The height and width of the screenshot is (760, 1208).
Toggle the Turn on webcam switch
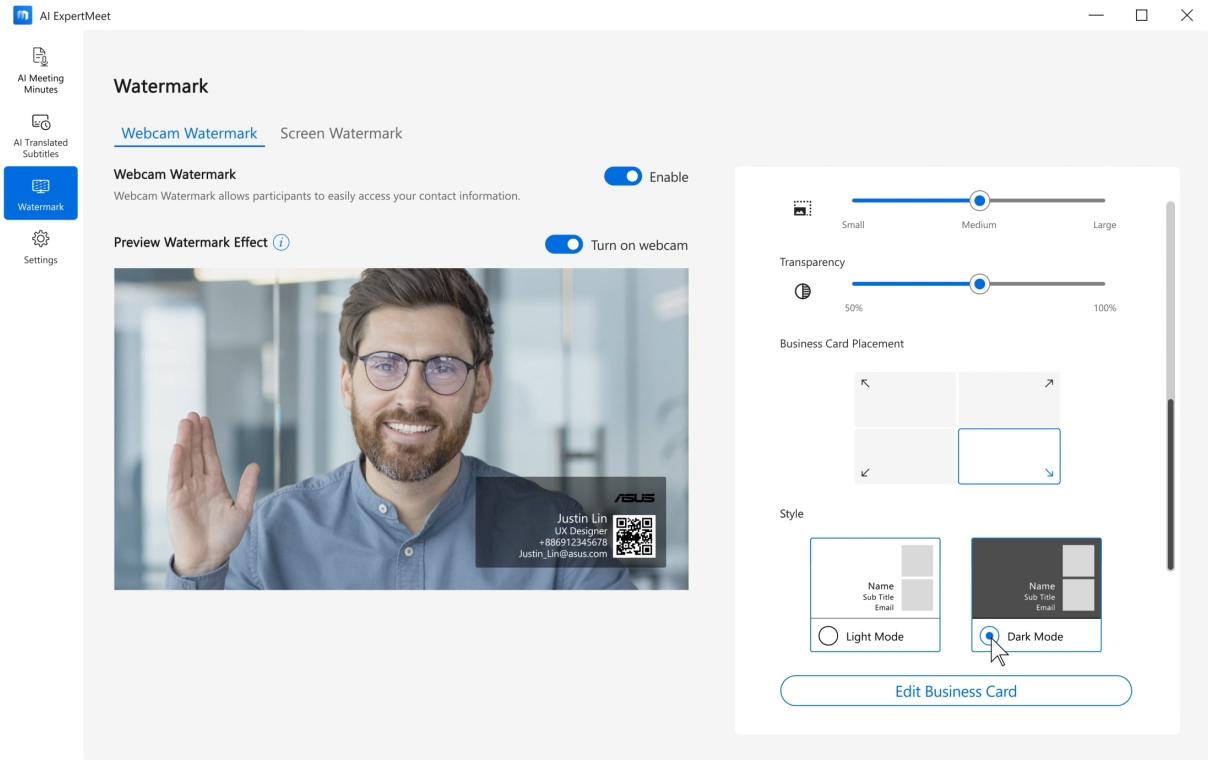(x=564, y=245)
